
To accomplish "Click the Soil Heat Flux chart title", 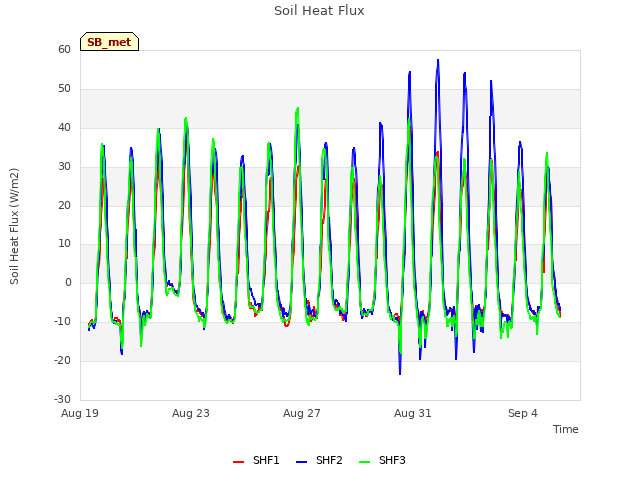I will pos(319,11).
